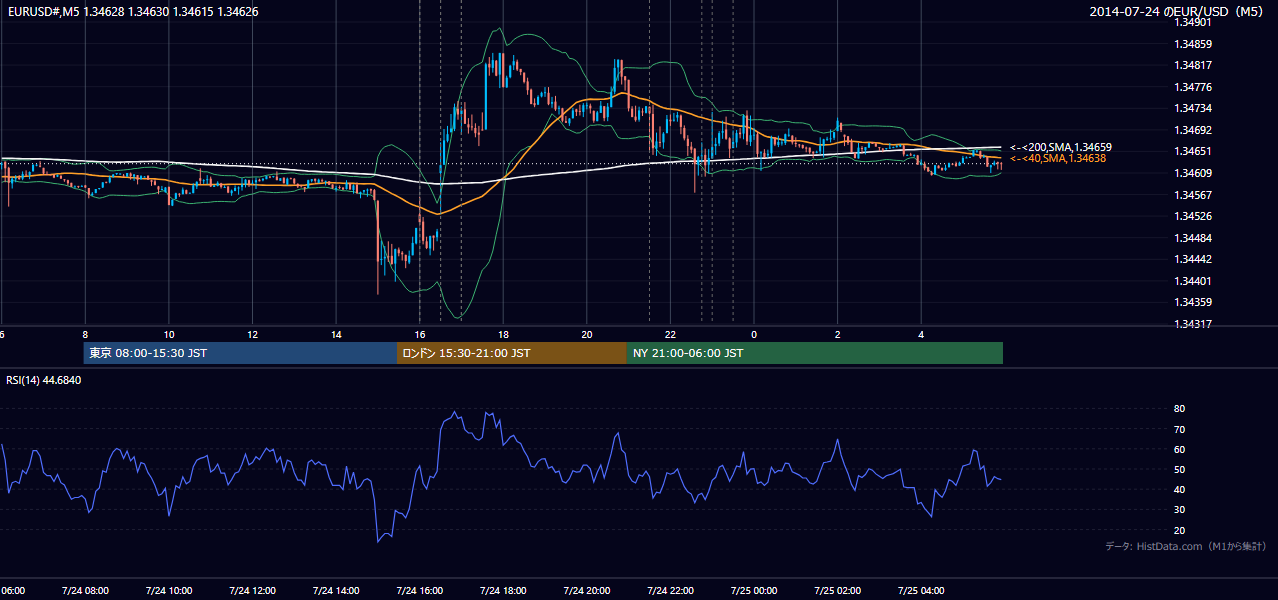Click price level 1.34567 on the price axis

1194,195
